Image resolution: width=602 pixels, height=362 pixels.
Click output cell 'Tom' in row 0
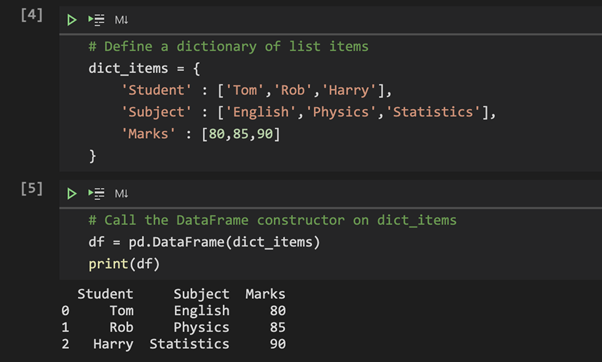click(122, 311)
